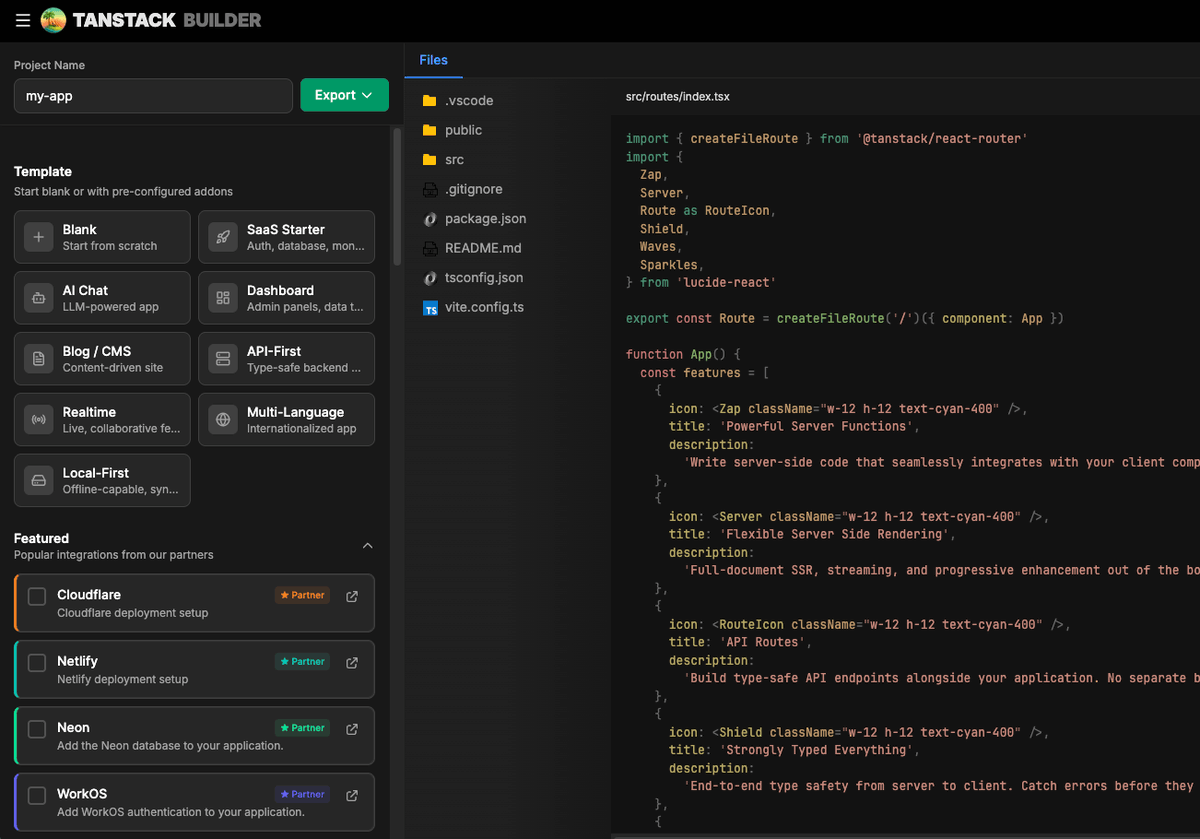Select the SaaS Starter template

[286, 237]
